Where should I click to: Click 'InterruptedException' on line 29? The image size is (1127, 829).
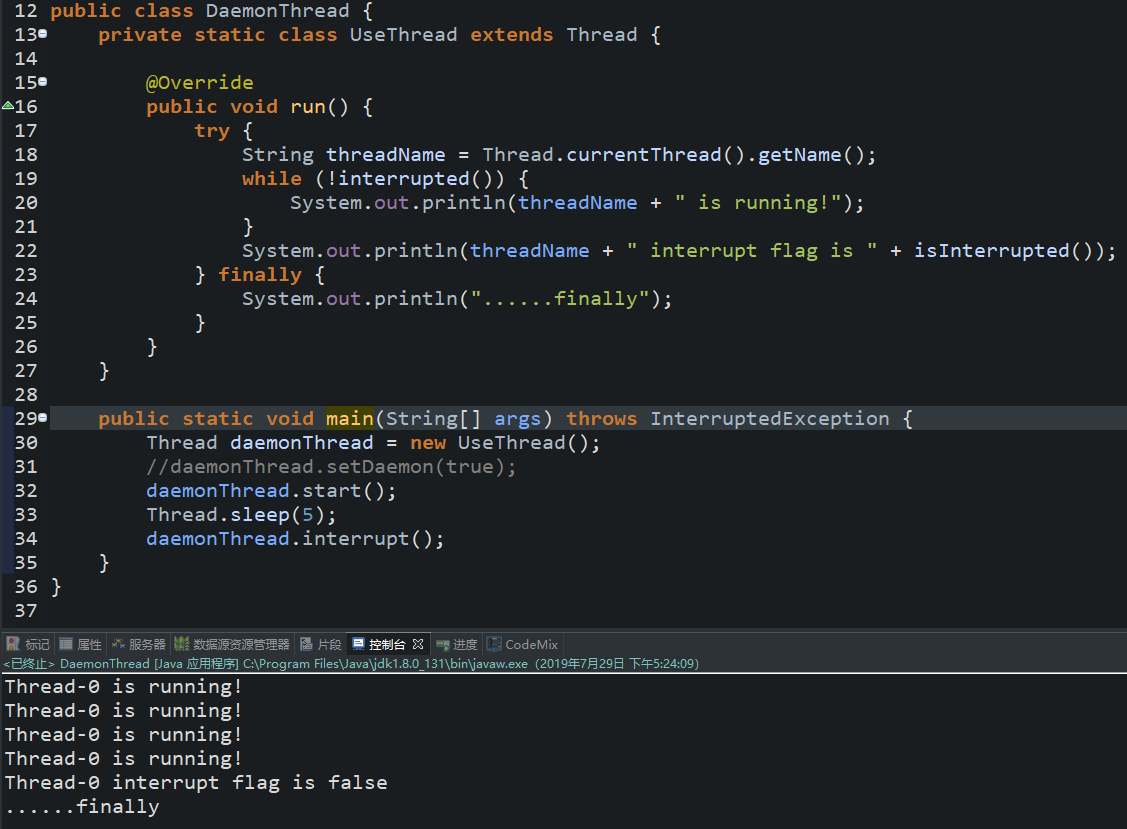[x=770, y=418]
